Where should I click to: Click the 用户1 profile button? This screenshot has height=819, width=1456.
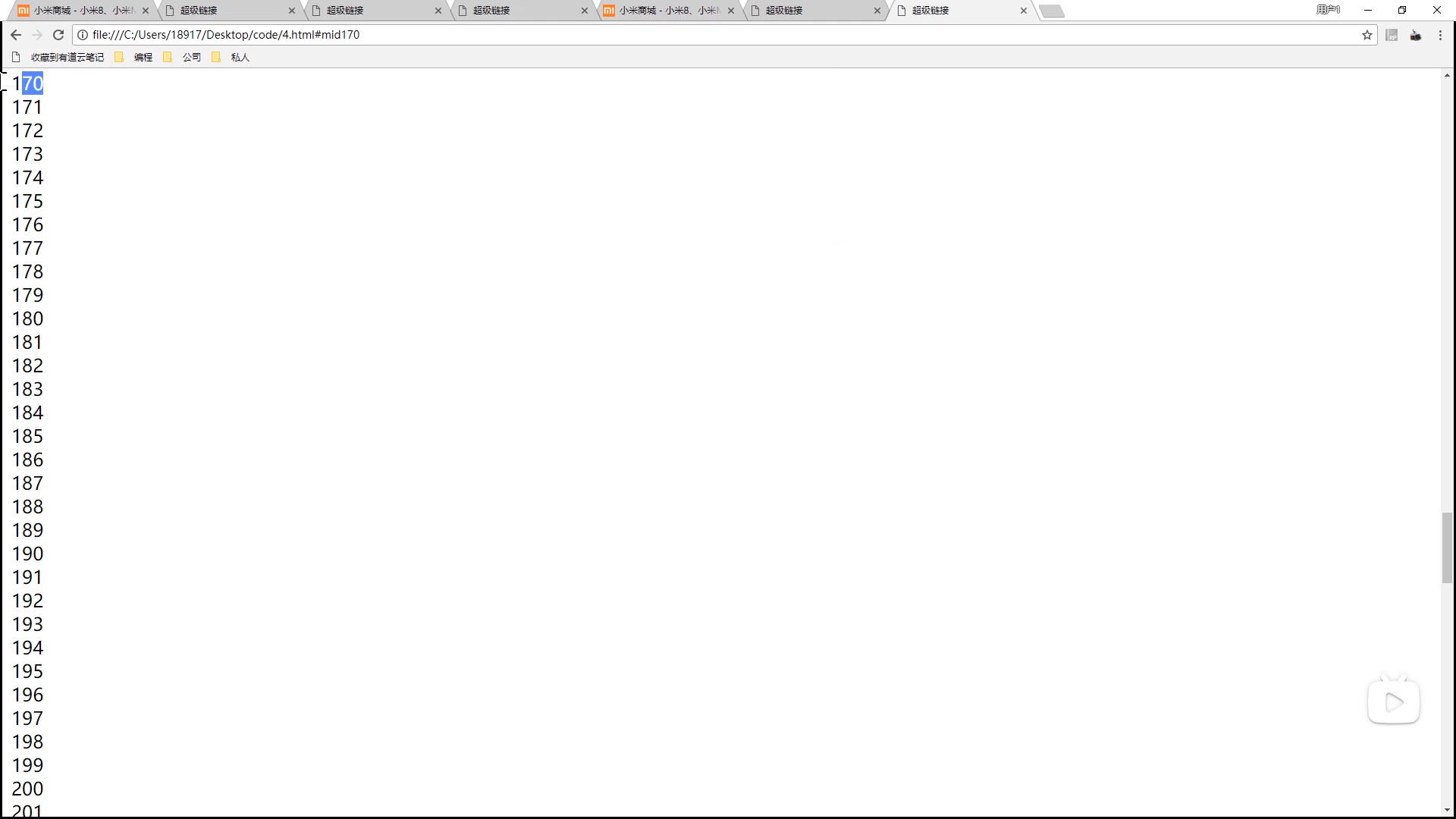pos(1328,10)
